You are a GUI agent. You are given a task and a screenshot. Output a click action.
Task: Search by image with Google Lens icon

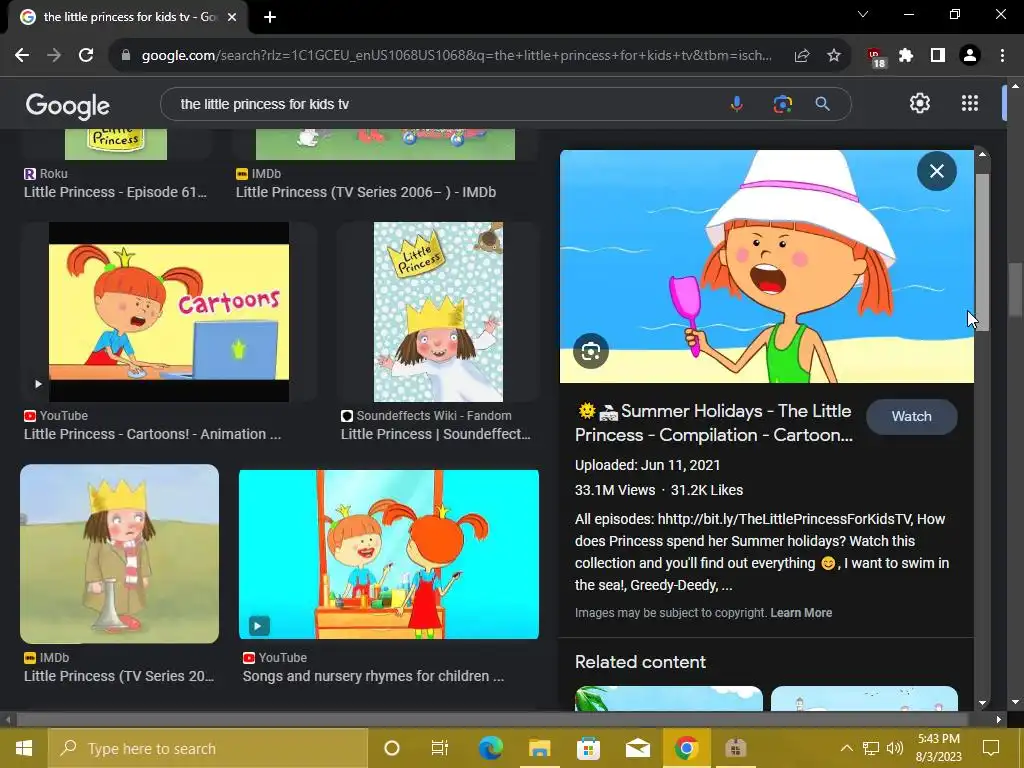click(782, 104)
